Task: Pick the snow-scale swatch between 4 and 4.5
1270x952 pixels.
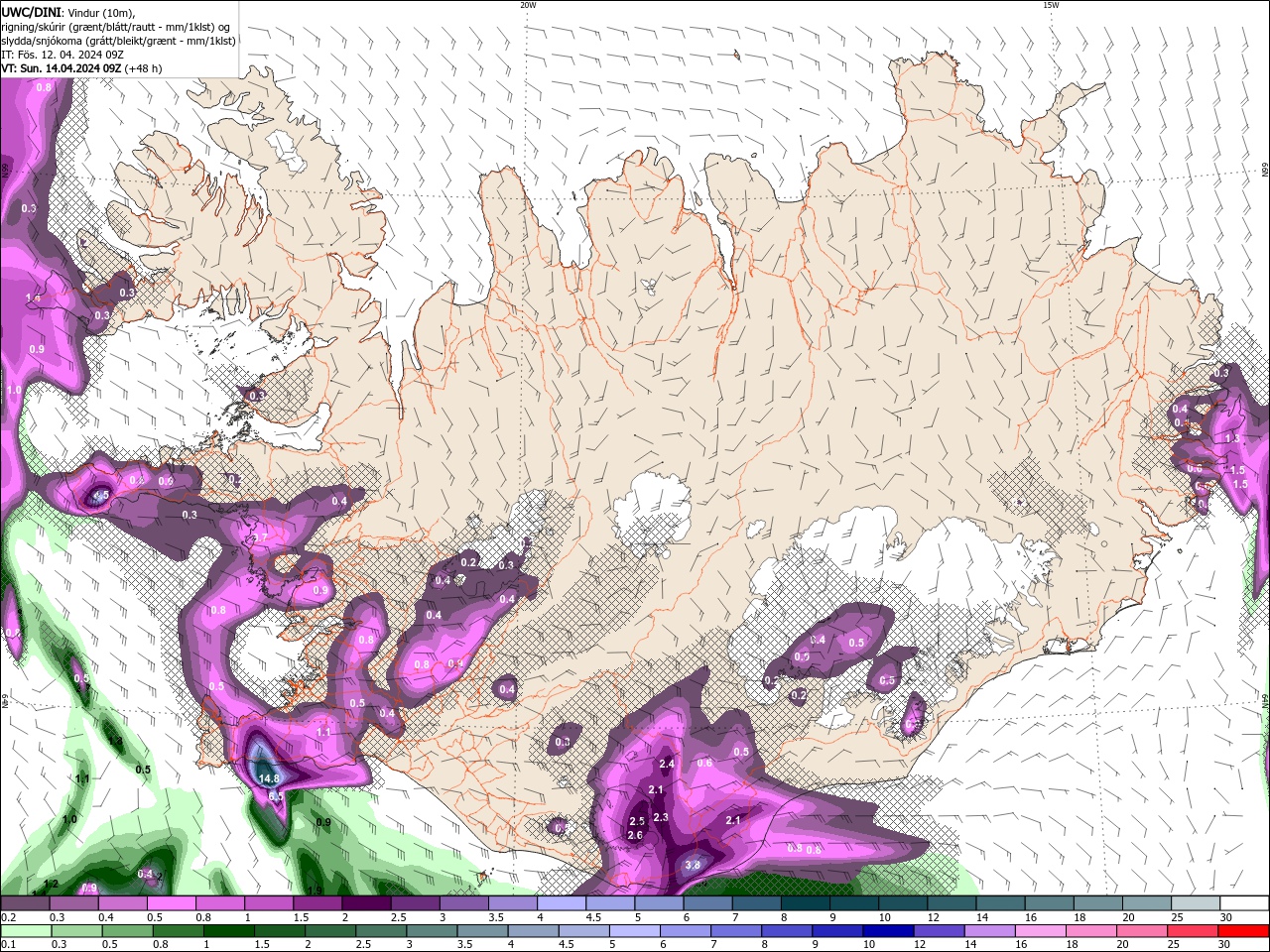Action: [562, 903]
